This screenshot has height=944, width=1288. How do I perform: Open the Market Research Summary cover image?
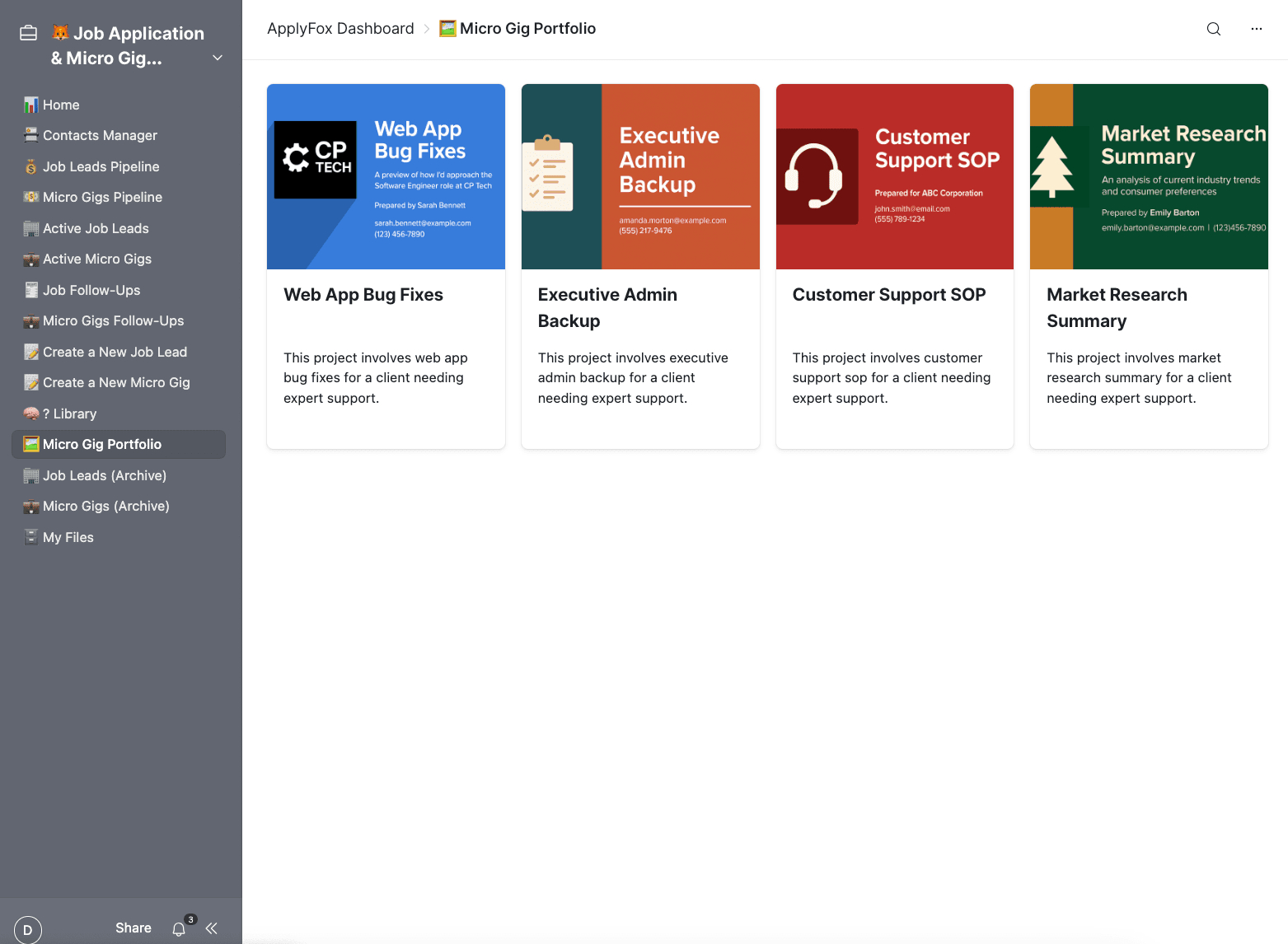[x=1149, y=176]
